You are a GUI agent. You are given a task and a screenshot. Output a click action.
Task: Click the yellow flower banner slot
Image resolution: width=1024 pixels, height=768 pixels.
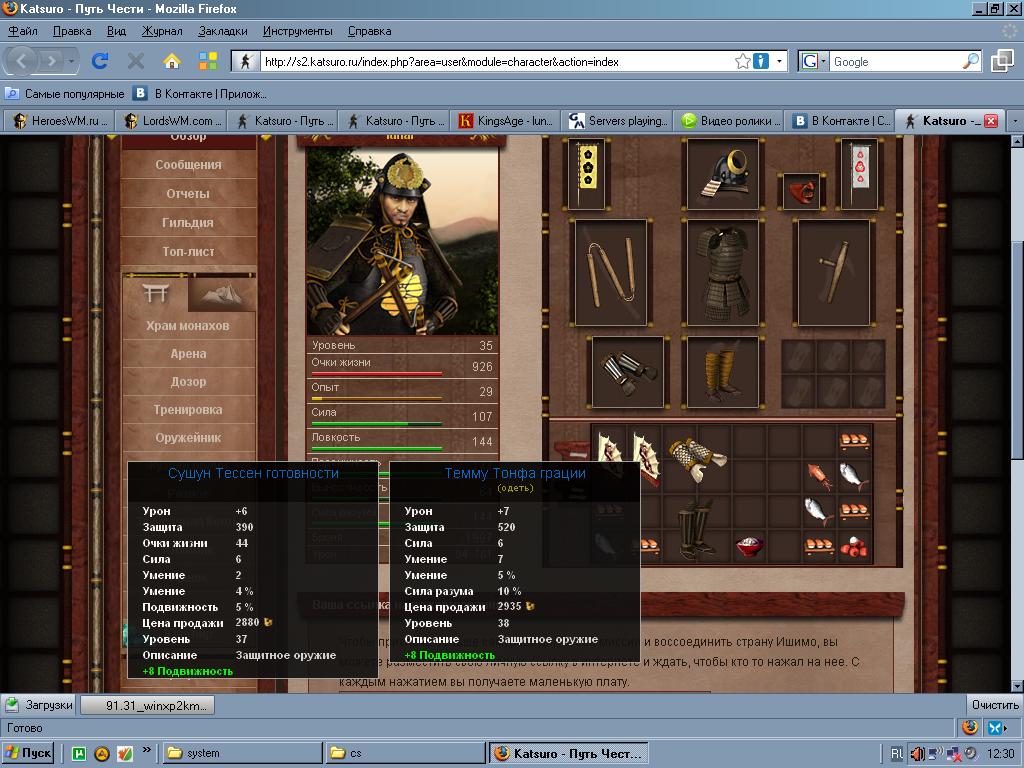[x=587, y=174]
